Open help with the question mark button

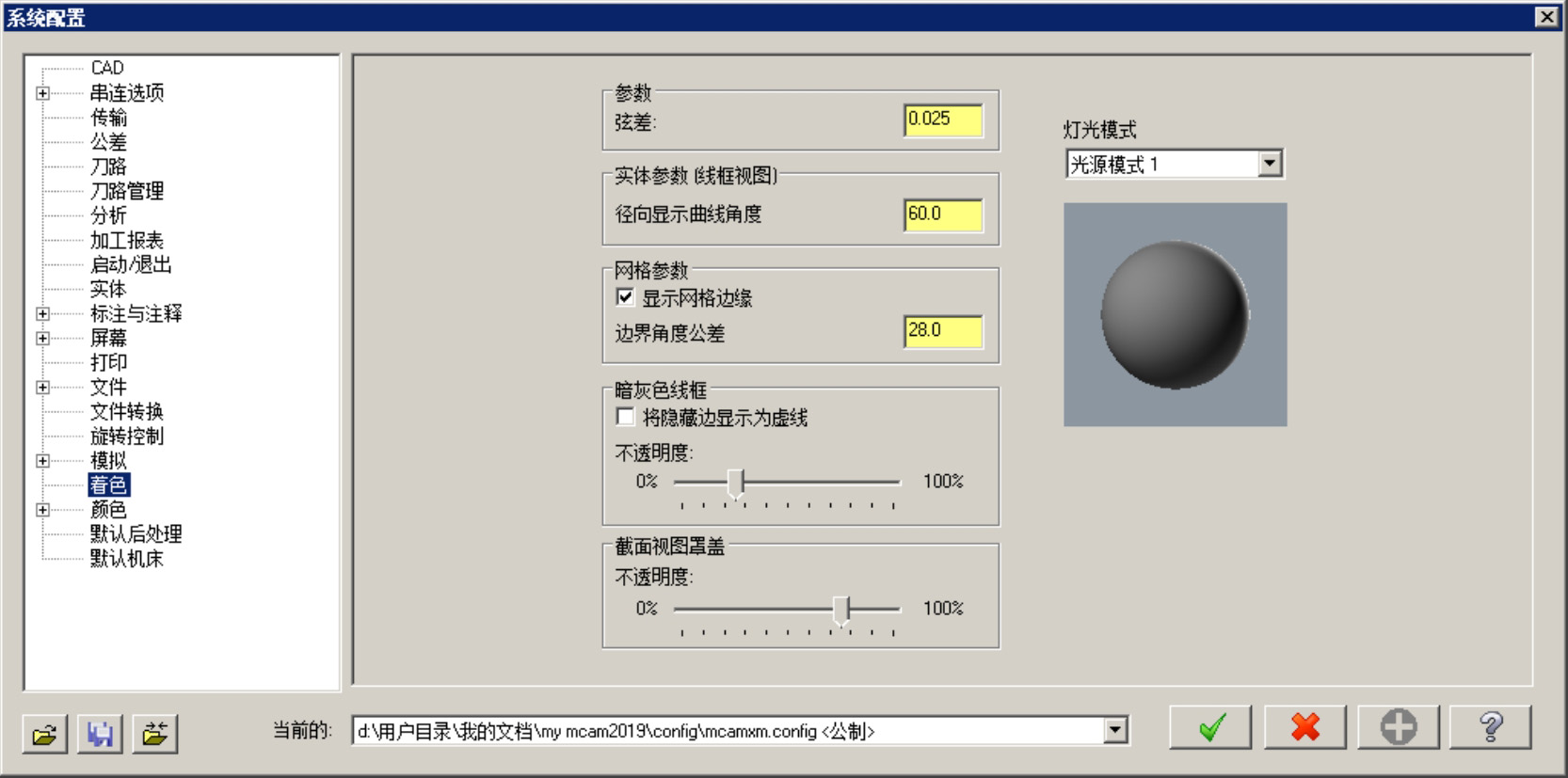click(1490, 727)
